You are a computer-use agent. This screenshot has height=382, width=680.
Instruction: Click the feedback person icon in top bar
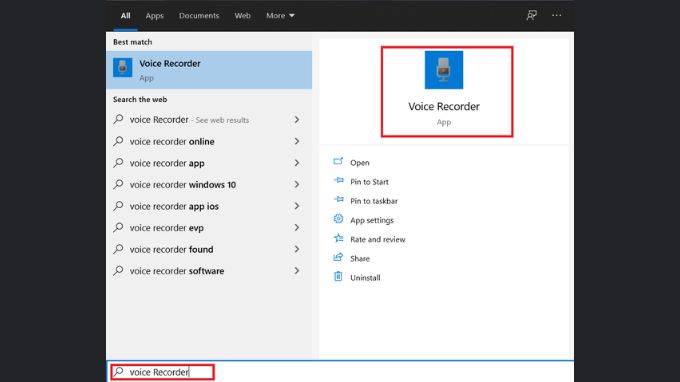pos(531,16)
